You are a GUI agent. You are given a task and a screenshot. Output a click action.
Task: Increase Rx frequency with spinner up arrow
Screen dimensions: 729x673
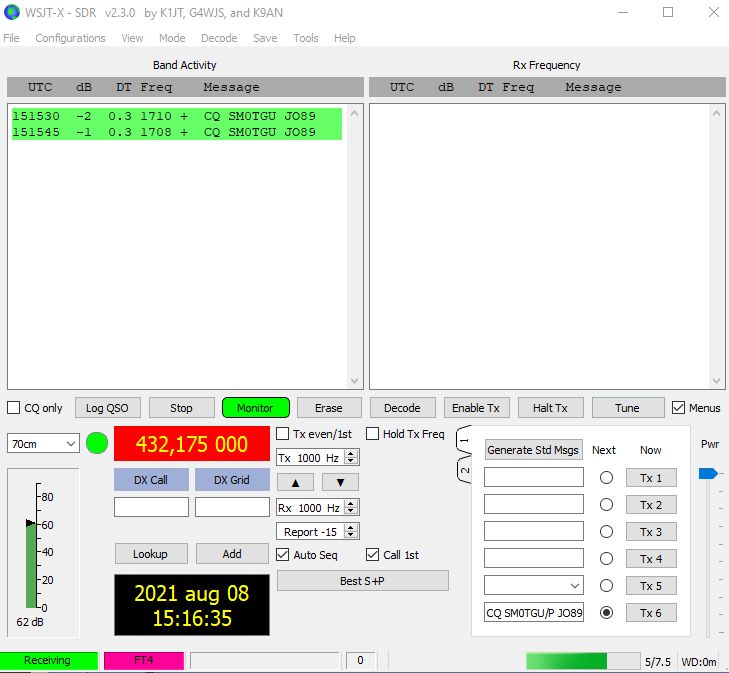pyautogui.click(x=351, y=504)
